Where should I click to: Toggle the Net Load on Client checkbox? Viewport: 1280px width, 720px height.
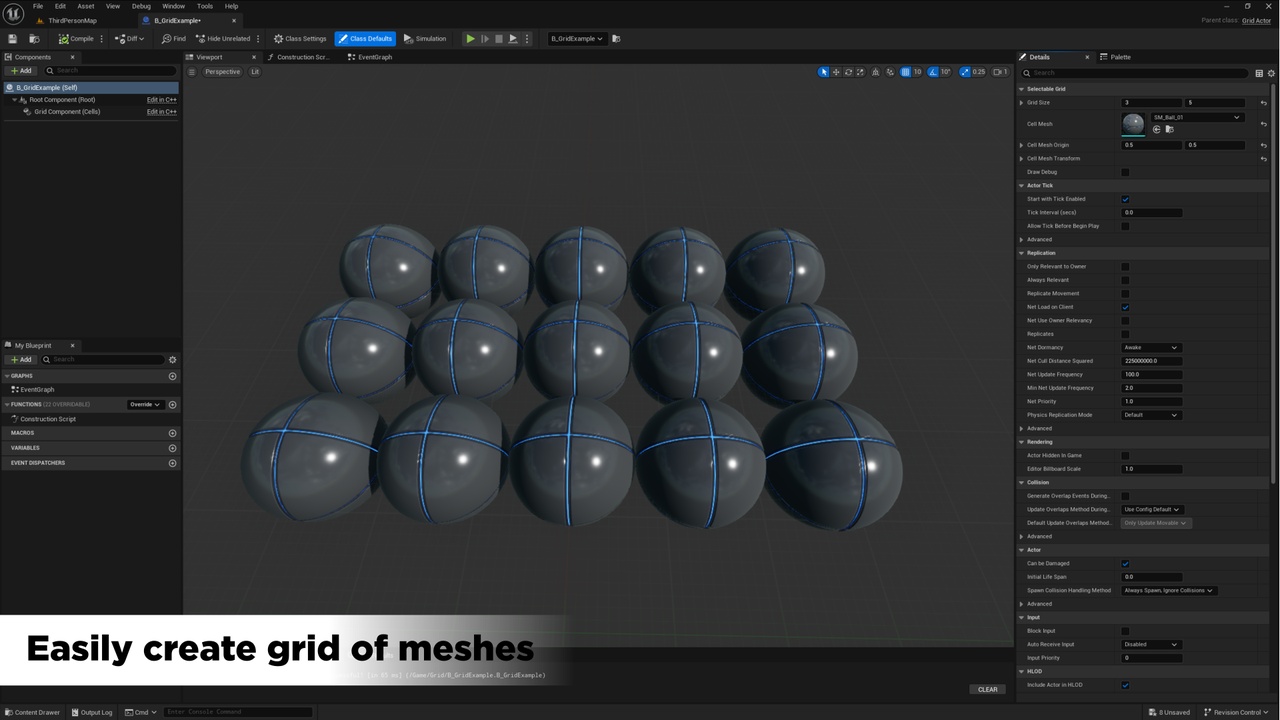pyautogui.click(x=1125, y=307)
